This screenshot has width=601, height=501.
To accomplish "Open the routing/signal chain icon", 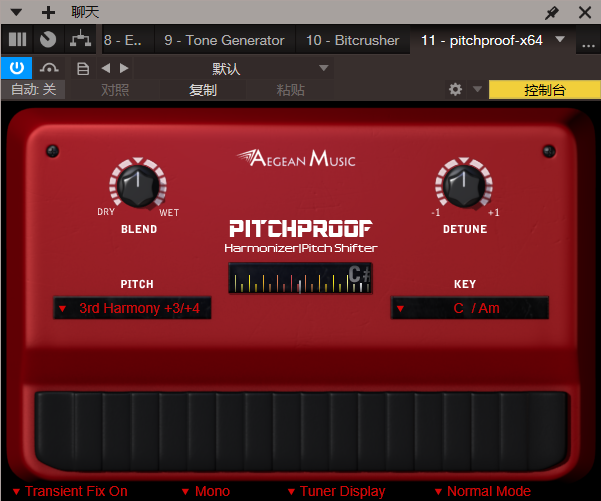I will tap(80, 39).
